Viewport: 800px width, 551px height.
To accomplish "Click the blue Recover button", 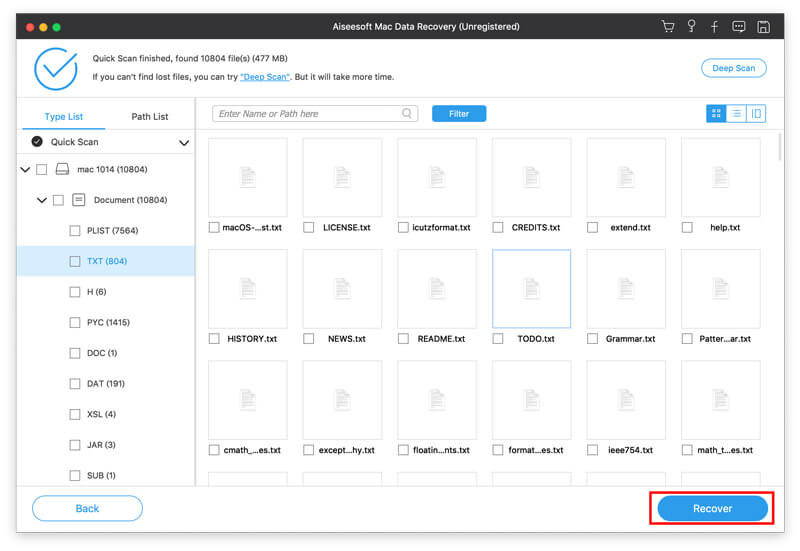I will click(712, 508).
